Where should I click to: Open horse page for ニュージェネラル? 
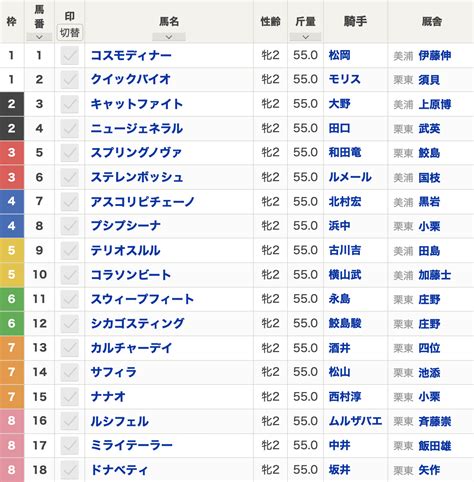coord(137,128)
